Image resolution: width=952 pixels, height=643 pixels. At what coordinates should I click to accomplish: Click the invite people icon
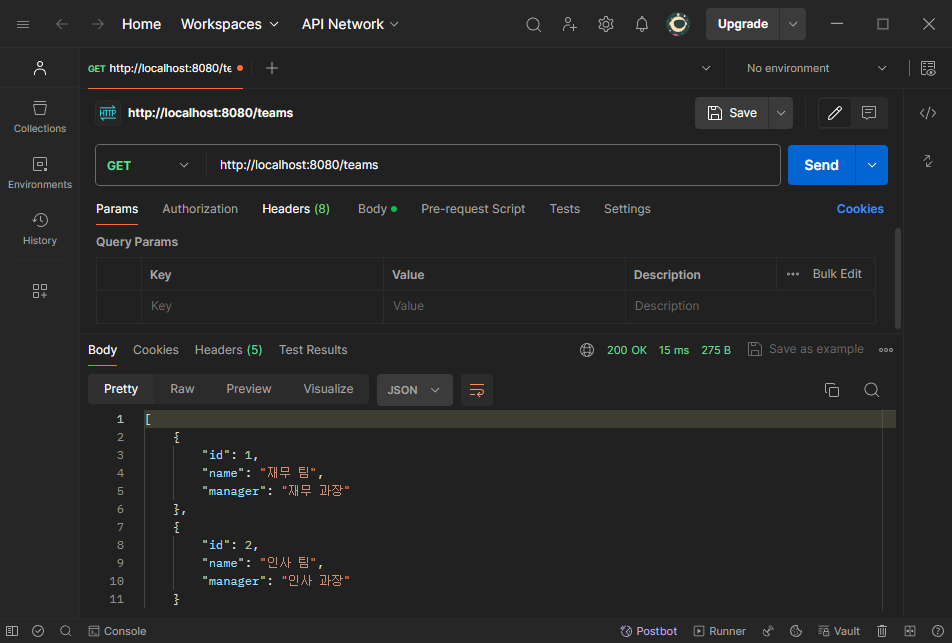[x=570, y=24]
